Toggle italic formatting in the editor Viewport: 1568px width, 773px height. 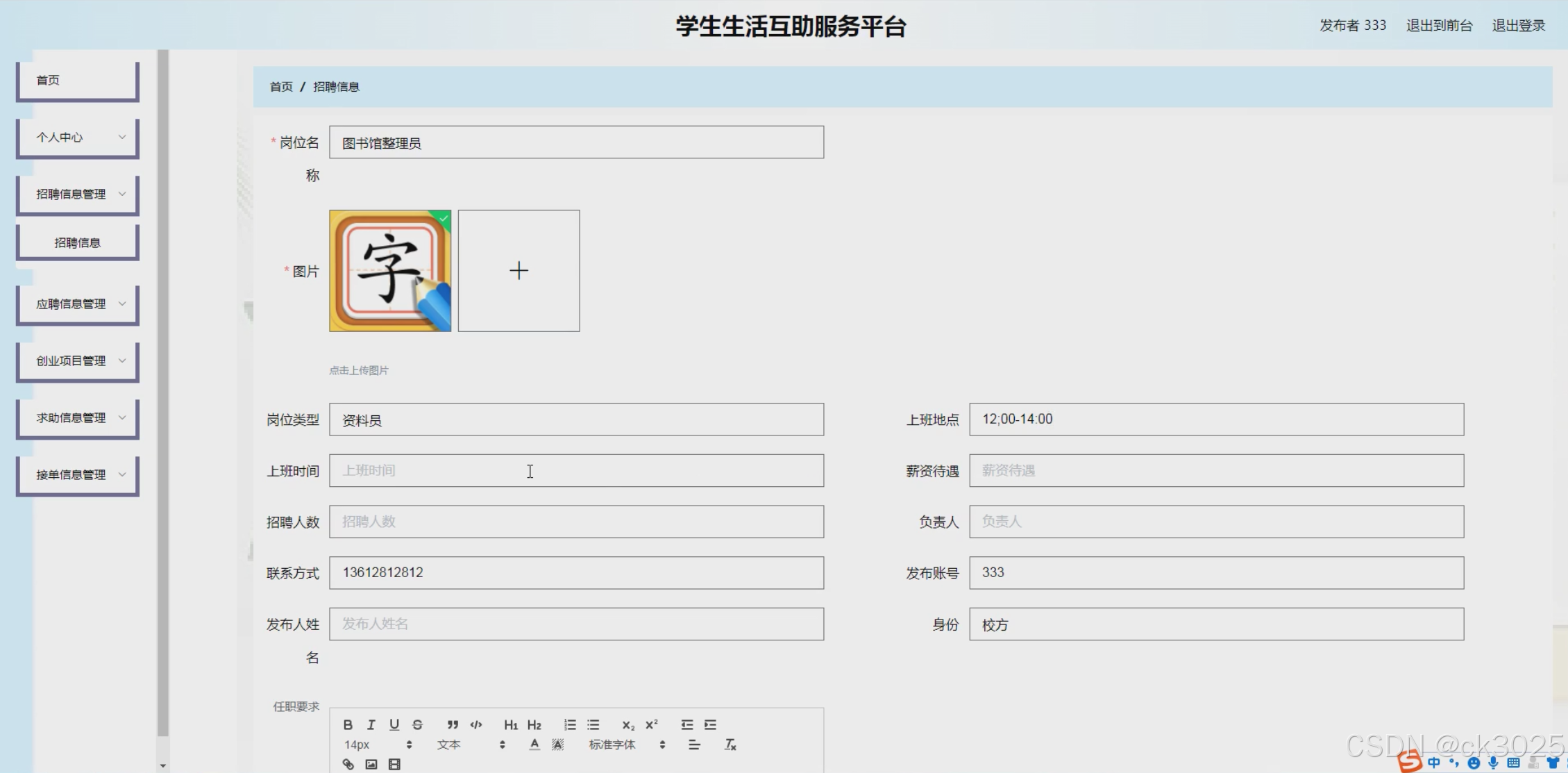click(x=371, y=724)
